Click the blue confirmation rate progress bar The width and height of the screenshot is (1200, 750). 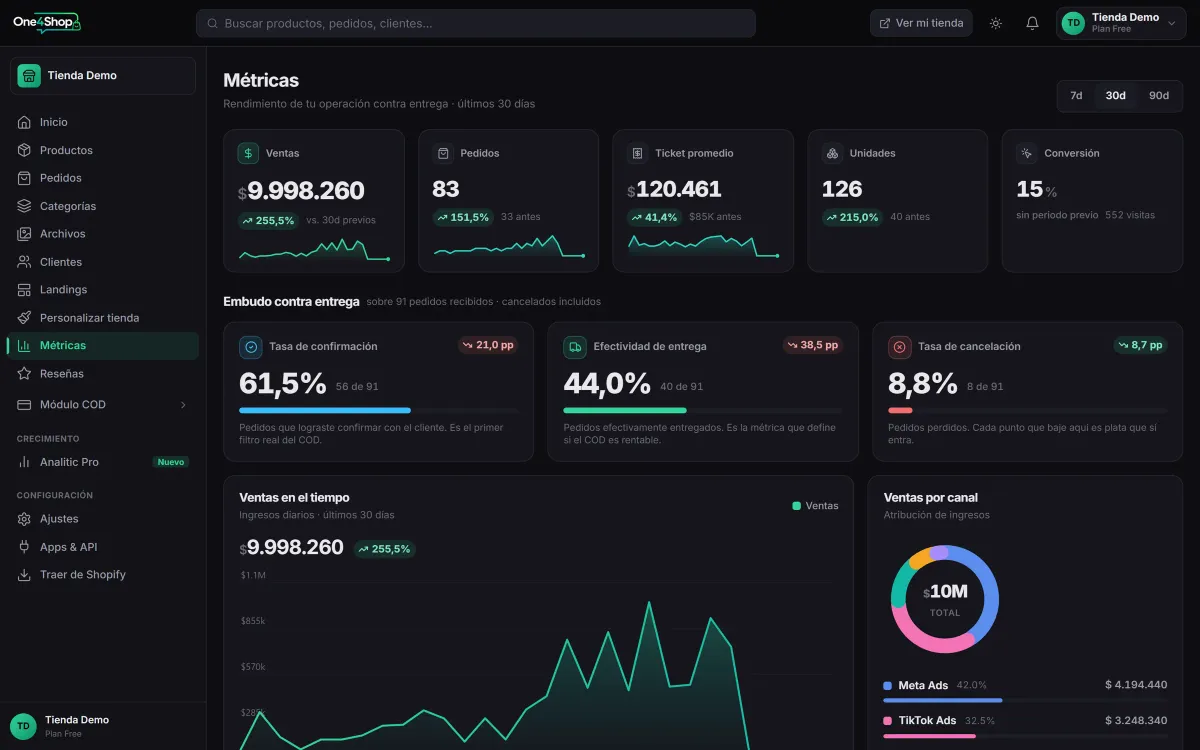point(325,410)
